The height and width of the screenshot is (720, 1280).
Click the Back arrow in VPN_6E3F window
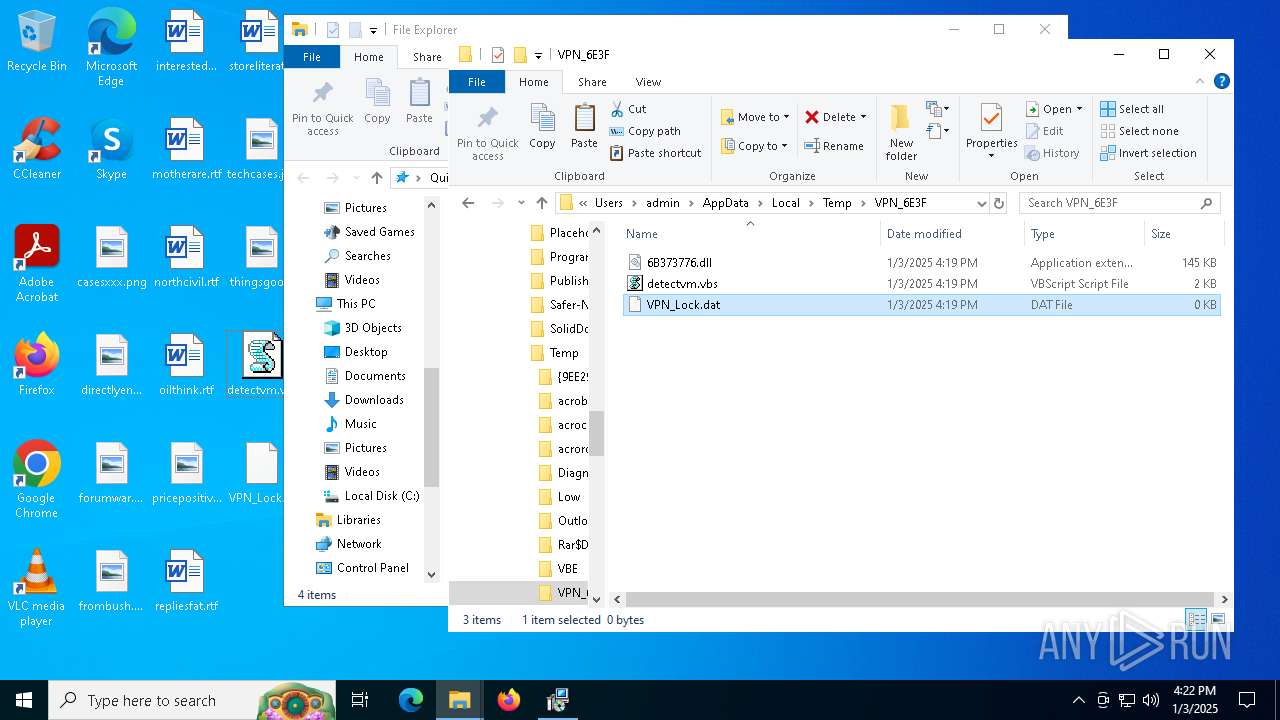click(468, 202)
